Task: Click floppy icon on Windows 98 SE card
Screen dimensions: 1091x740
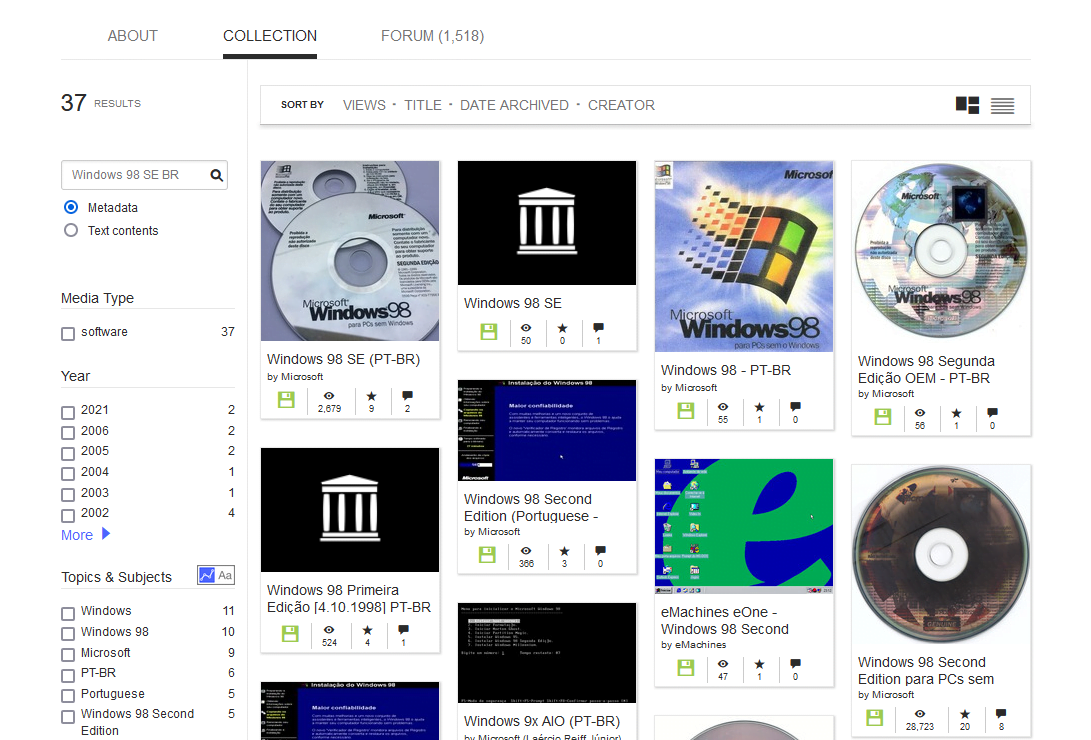Action: (x=488, y=331)
